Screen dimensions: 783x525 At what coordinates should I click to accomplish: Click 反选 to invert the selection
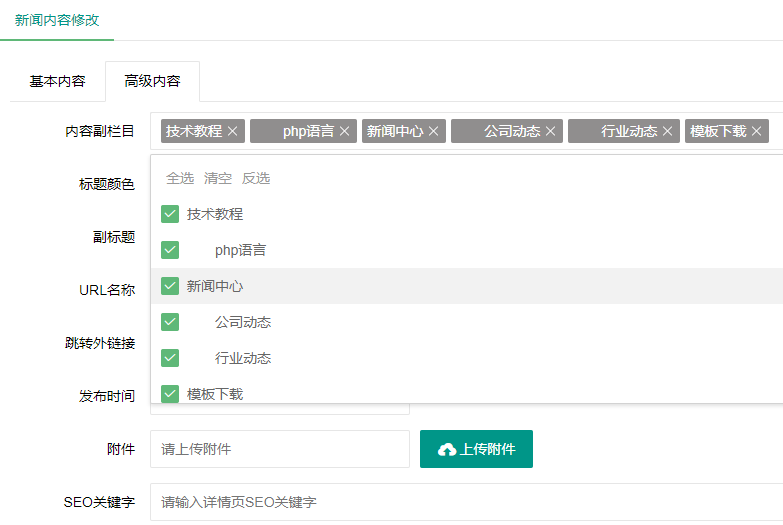(256, 178)
